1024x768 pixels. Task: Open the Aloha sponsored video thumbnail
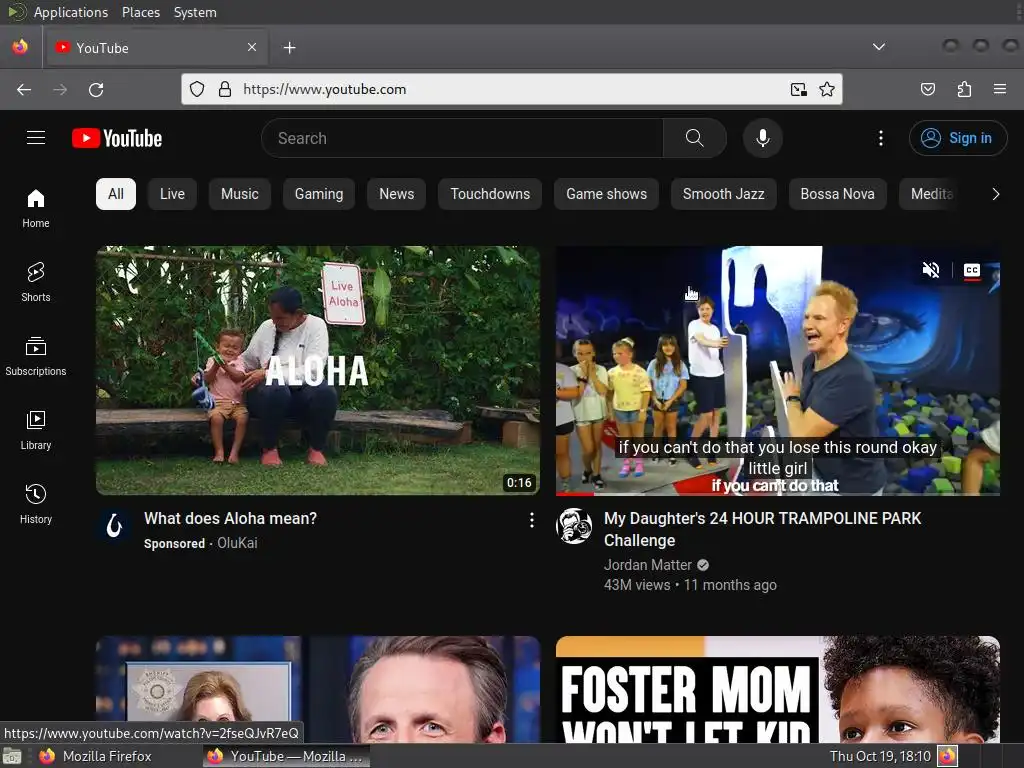tap(318, 370)
